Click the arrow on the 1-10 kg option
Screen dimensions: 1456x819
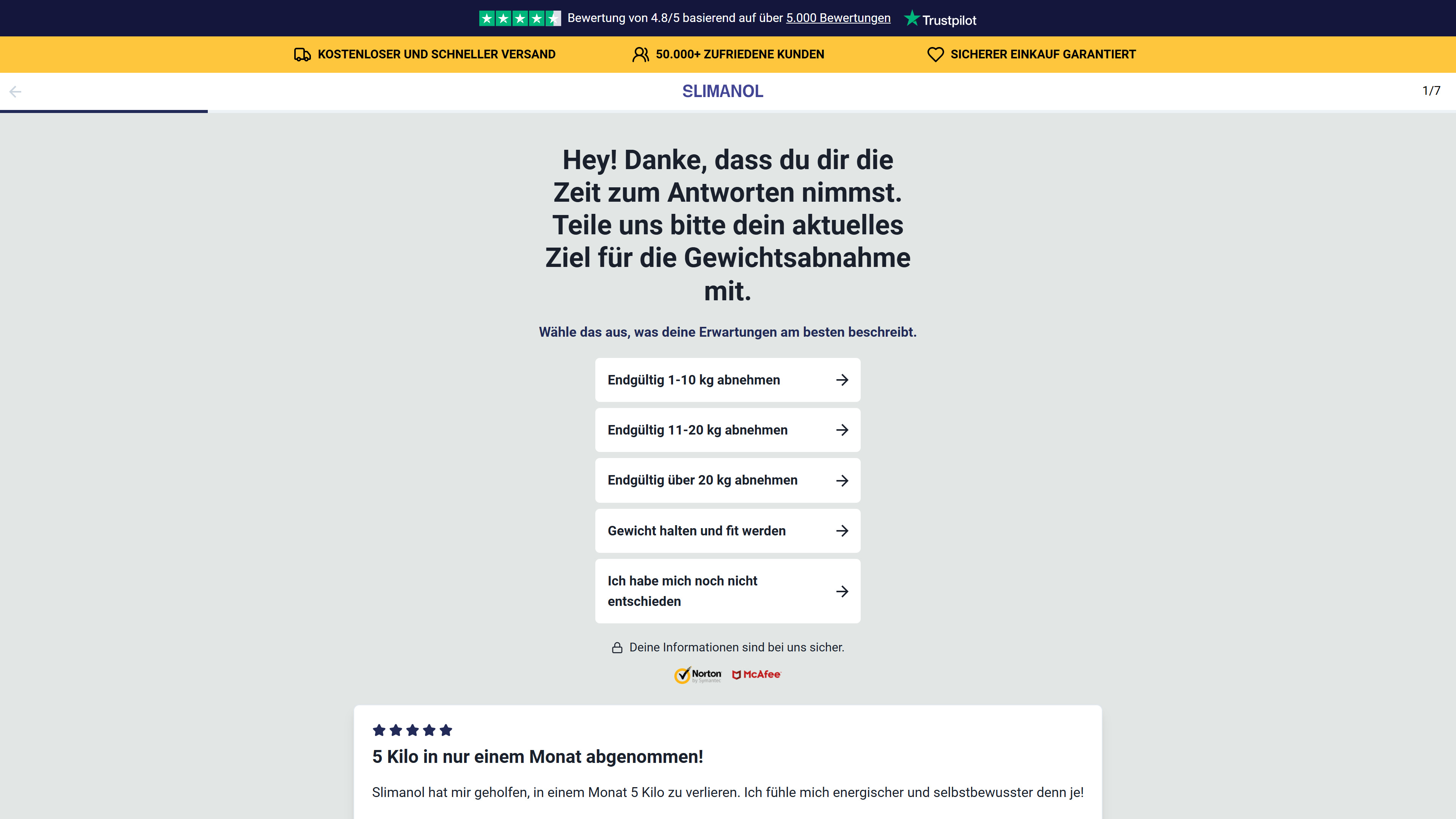[x=842, y=380]
